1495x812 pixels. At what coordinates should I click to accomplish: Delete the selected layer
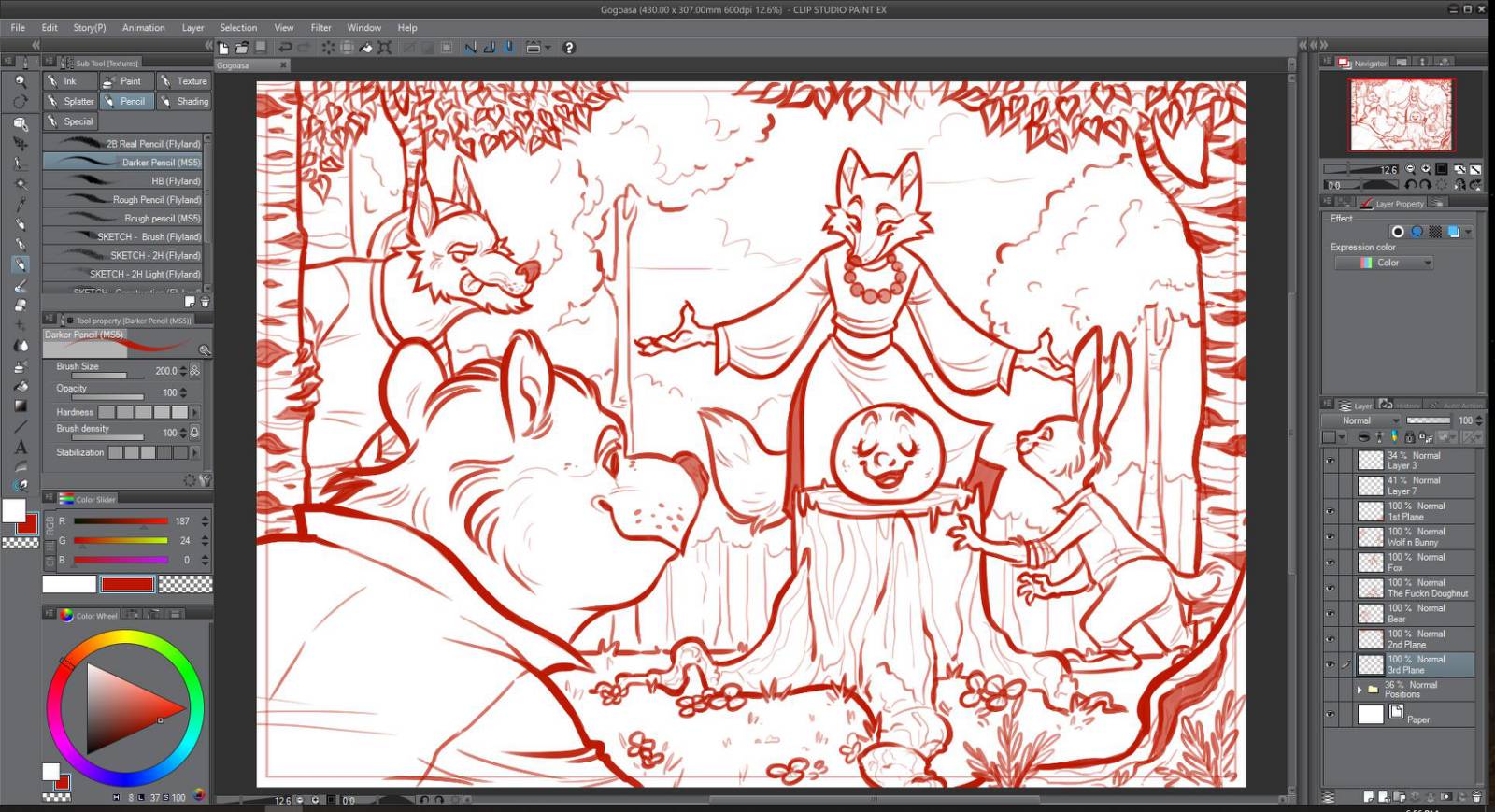(x=1476, y=797)
